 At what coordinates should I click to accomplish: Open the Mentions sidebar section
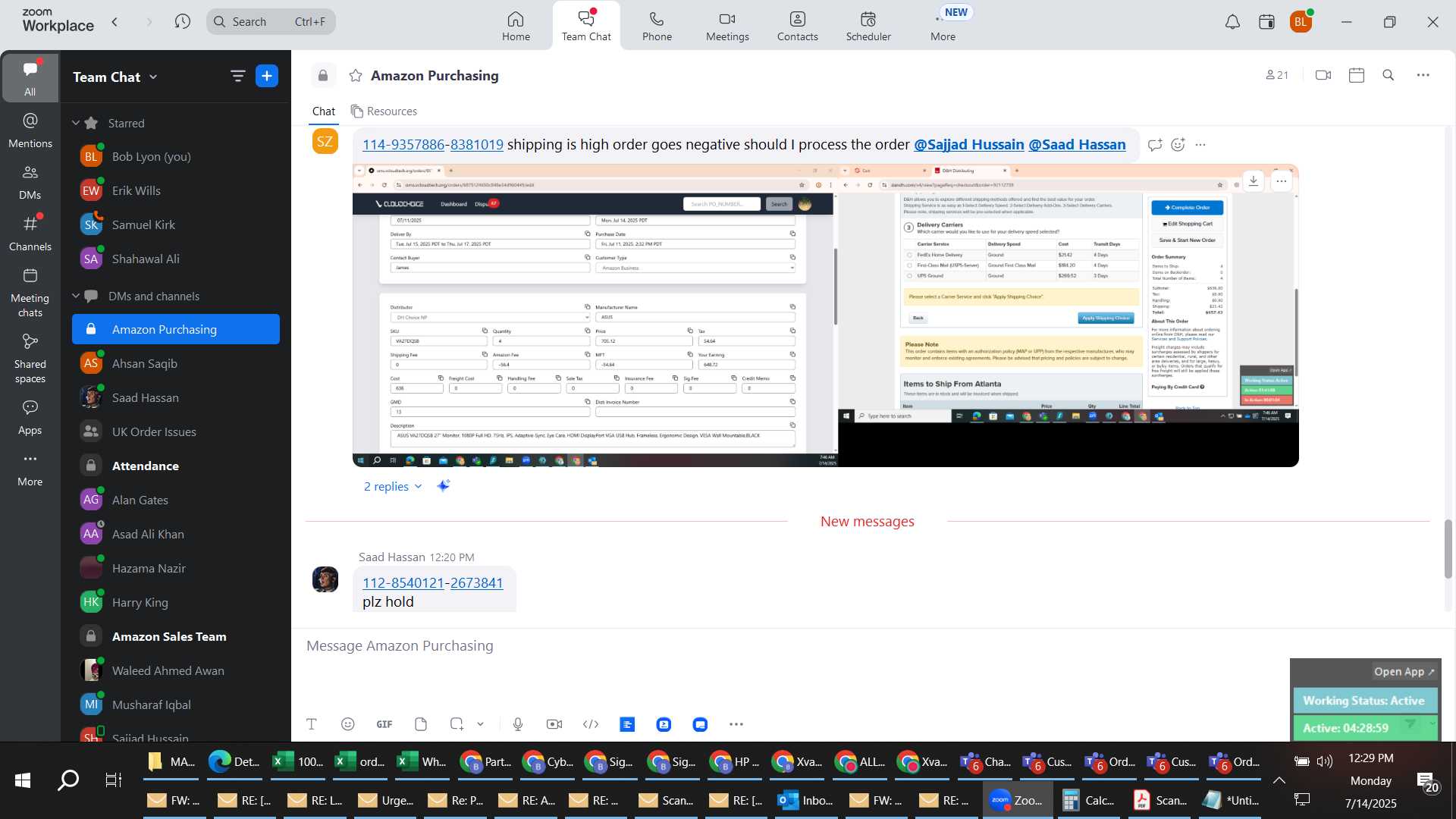click(30, 130)
